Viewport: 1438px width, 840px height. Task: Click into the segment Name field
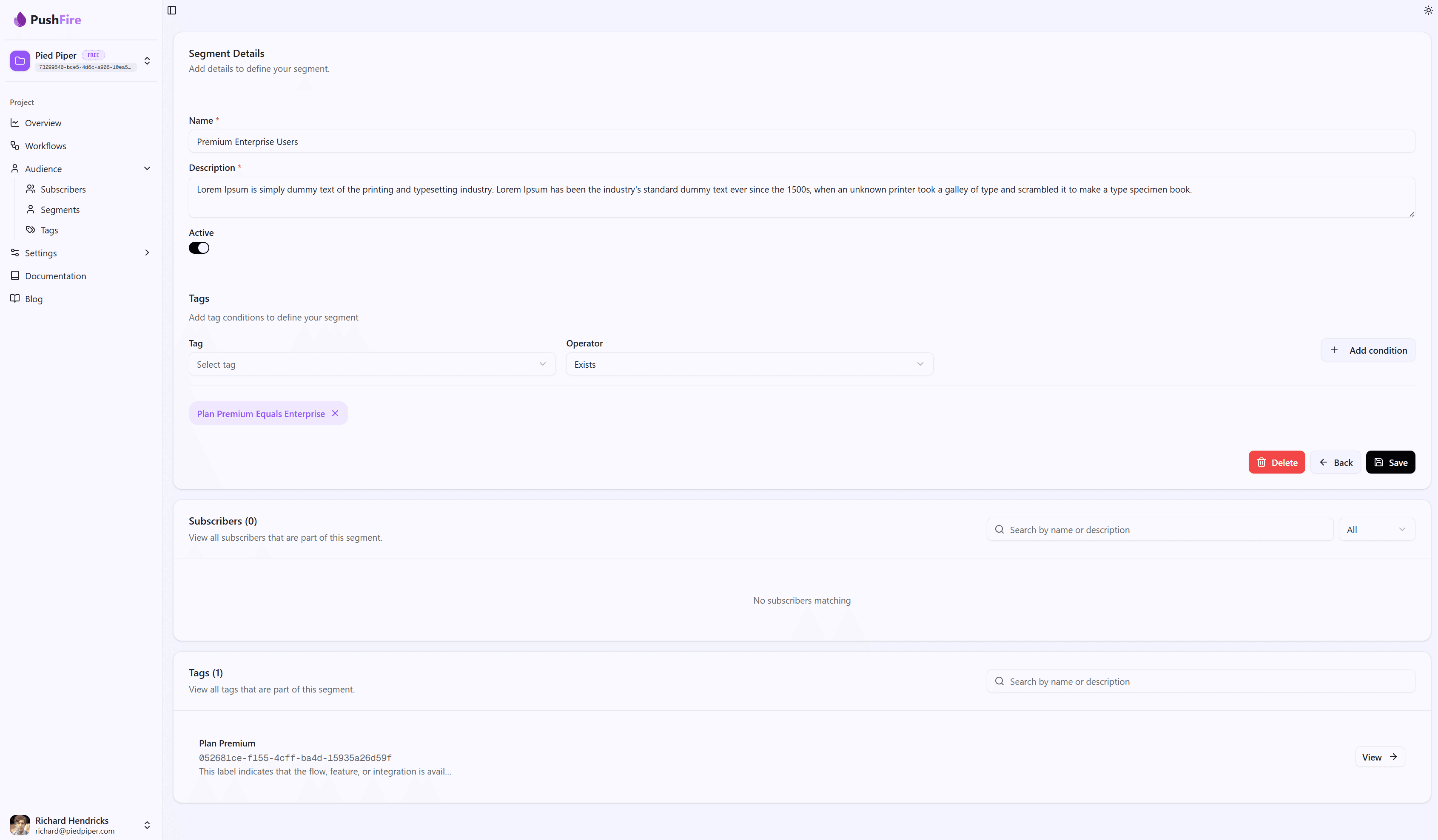point(801,142)
